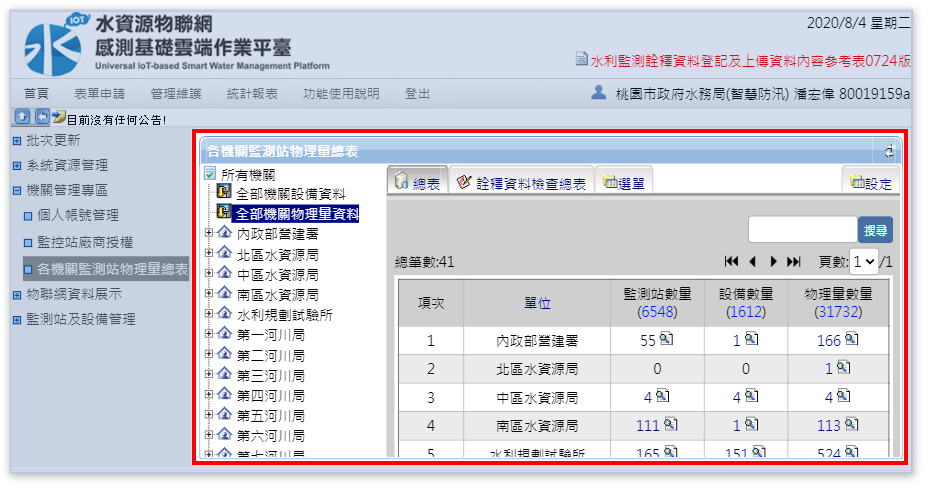Select 第五河川局 in tree
Image resolution: width=929 pixels, height=488 pixels.
click(x=271, y=416)
